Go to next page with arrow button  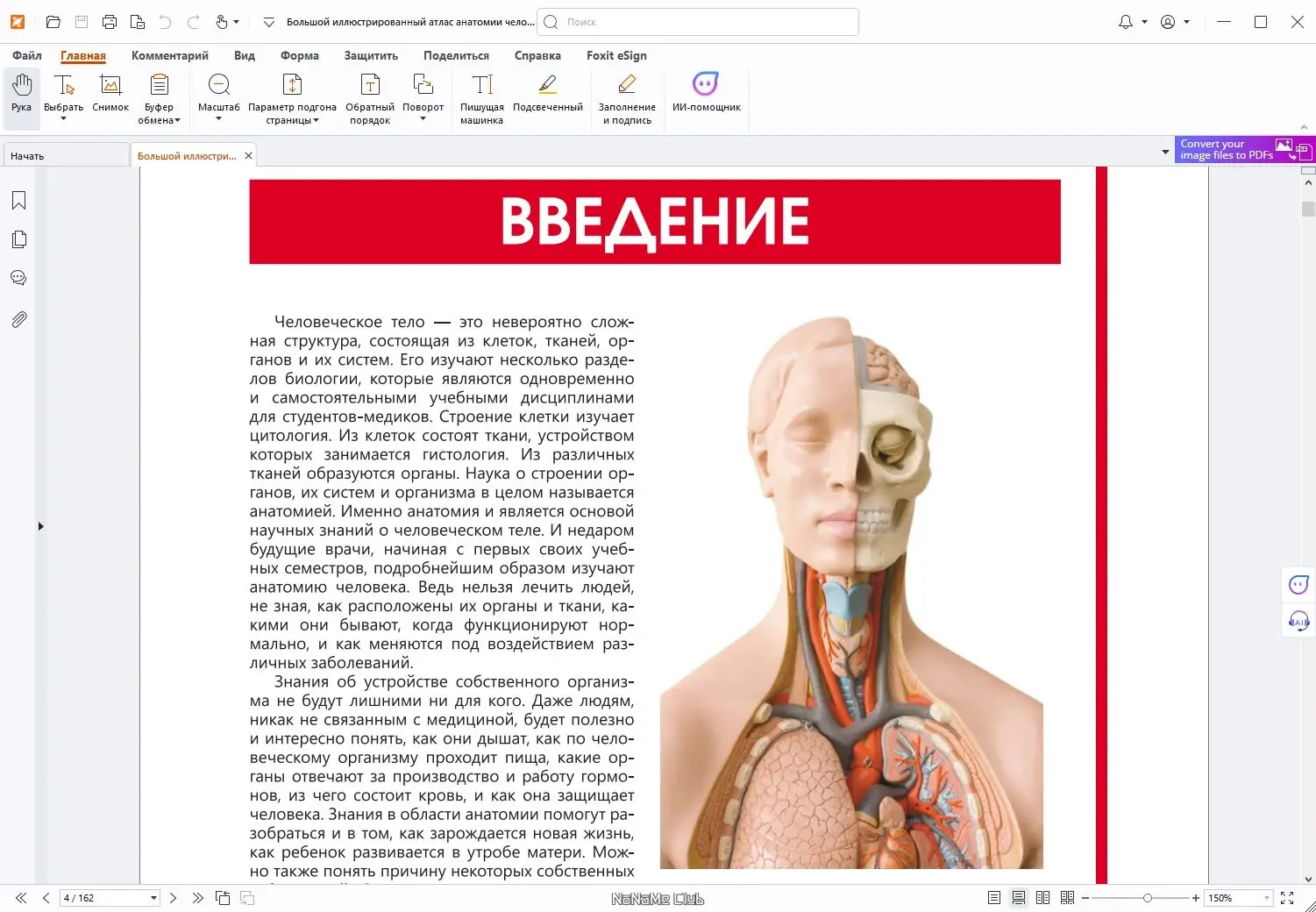173,897
